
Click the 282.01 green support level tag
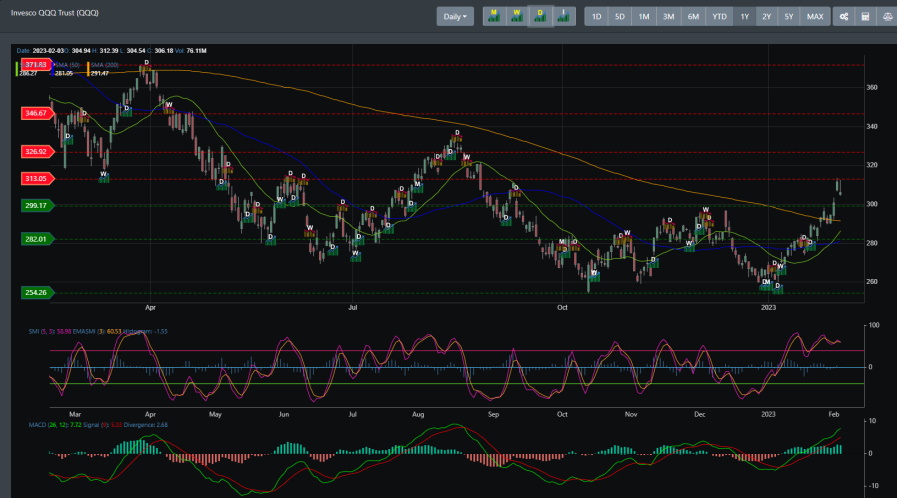pos(36,239)
